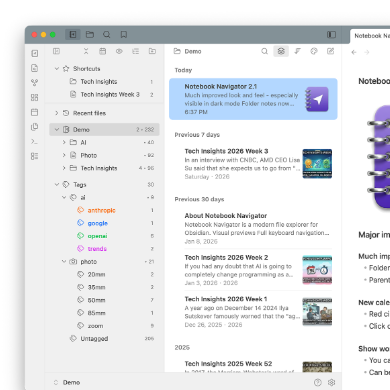390x390 pixels.
Task: Open the Tech Insights Week 3 shortcut
Action: tap(104, 95)
